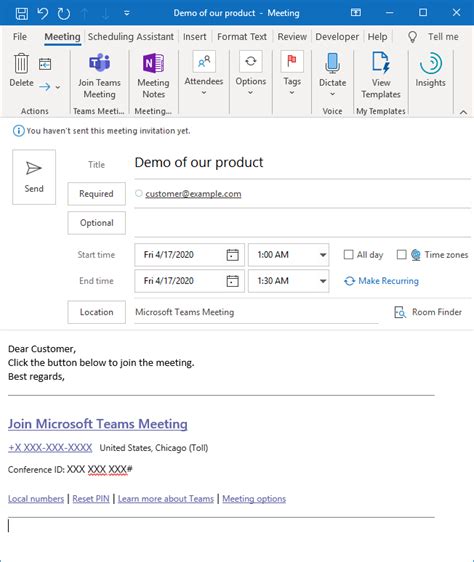Open the 1:00 AM start time dropdown
This screenshot has width=474, height=562.
(323, 255)
